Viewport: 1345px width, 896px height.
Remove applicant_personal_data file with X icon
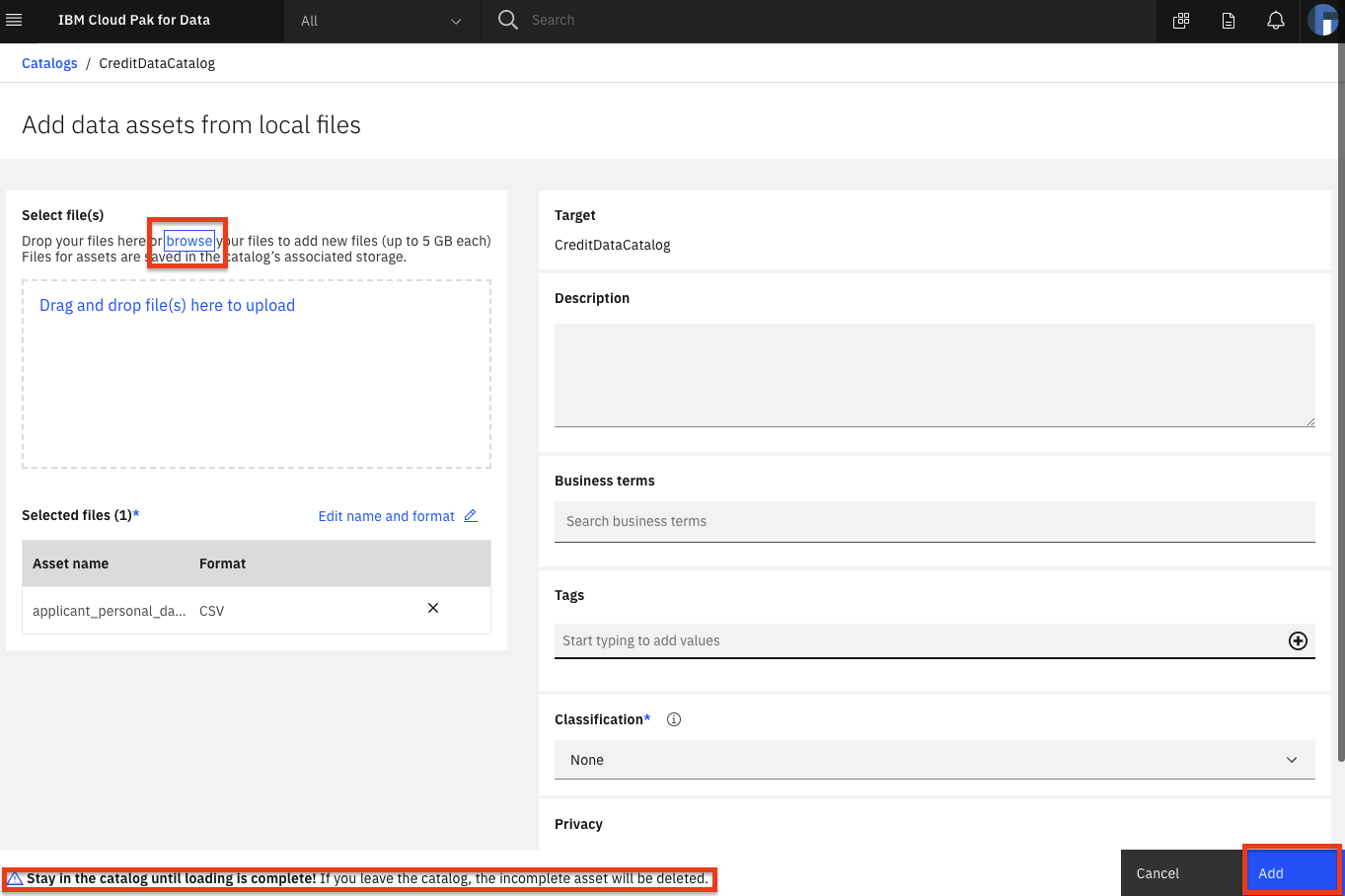pyautogui.click(x=433, y=608)
